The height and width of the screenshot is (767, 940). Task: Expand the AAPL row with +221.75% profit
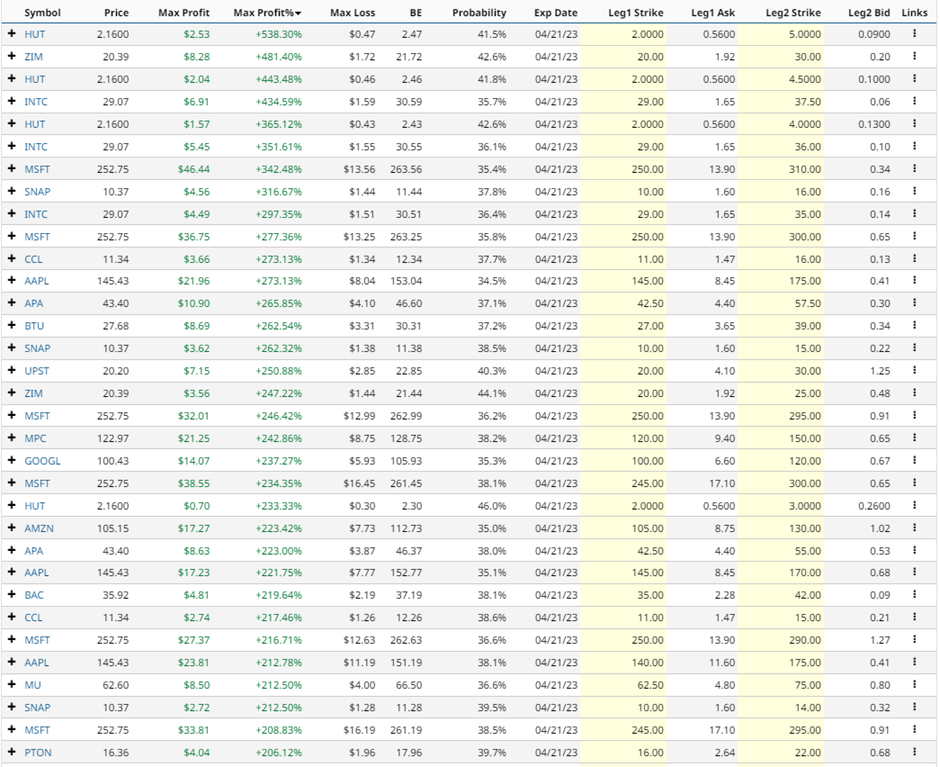click(x=11, y=572)
